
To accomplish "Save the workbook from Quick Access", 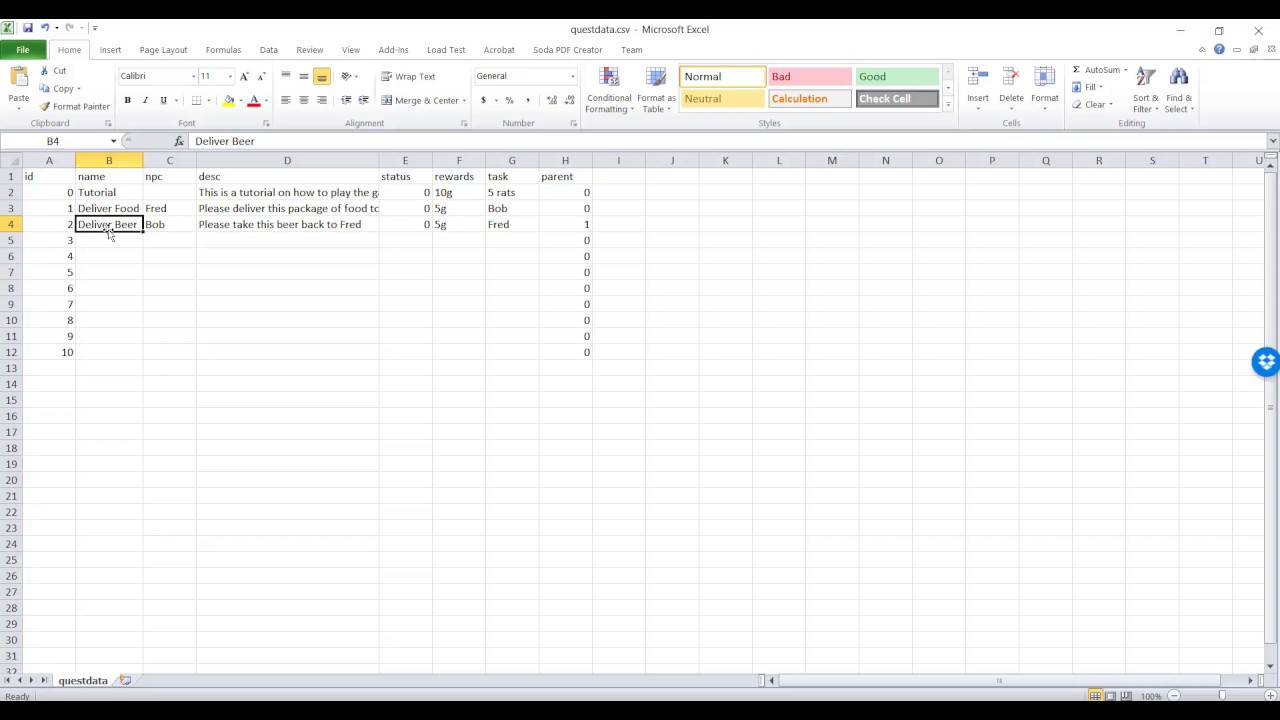I will tap(28, 28).
